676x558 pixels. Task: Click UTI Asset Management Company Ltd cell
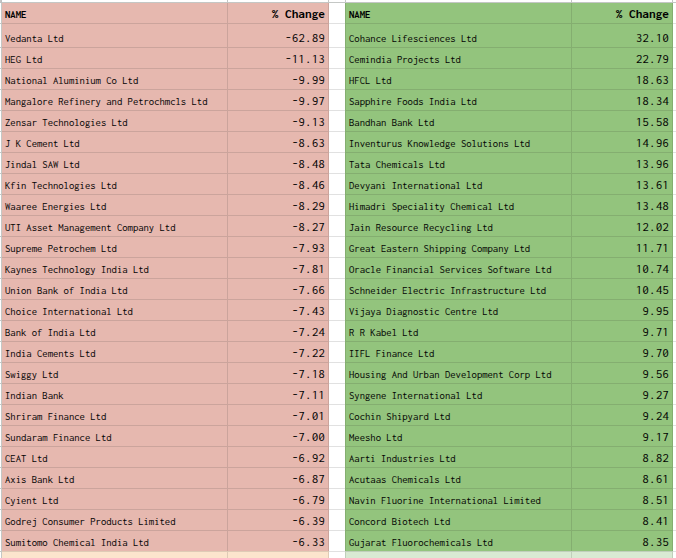point(114,227)
